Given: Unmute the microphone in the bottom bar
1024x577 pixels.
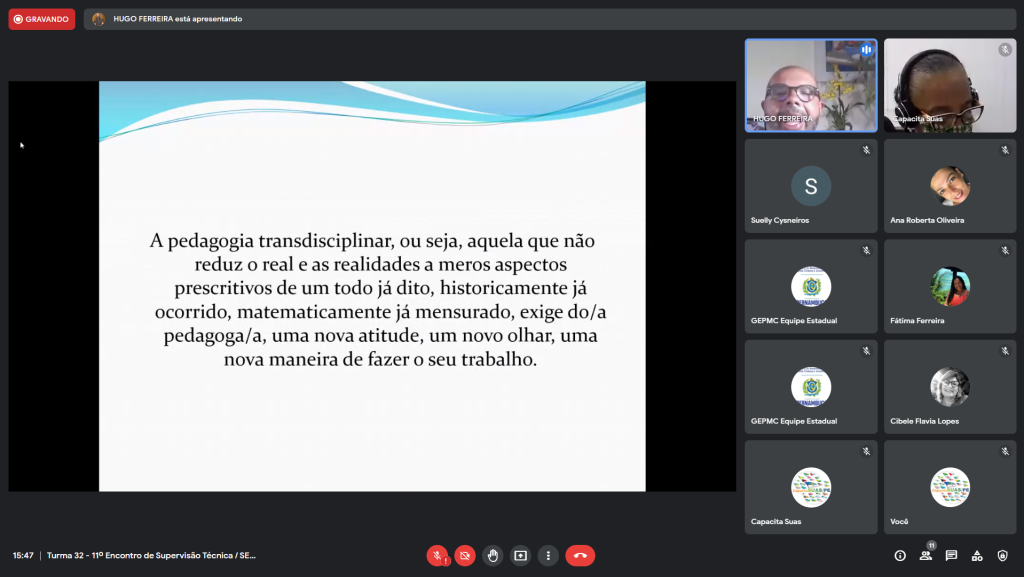Looking at the screenshot, I should pyautogui.click(x=437, y=555).
